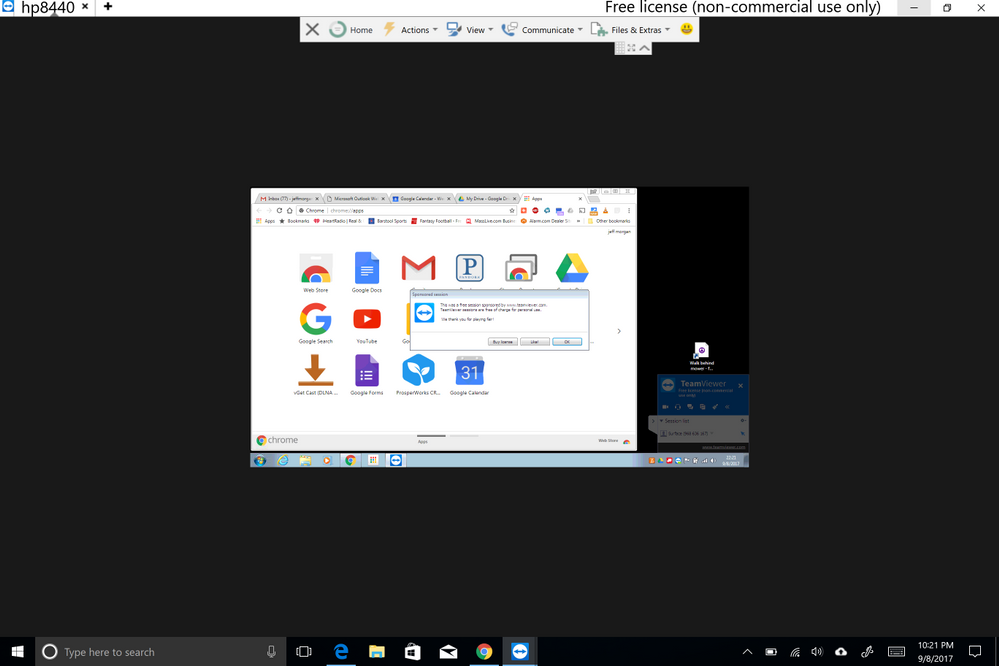Reload the page in remote Chrome
This screenshot has width=999, height=666.
(279, 210)
